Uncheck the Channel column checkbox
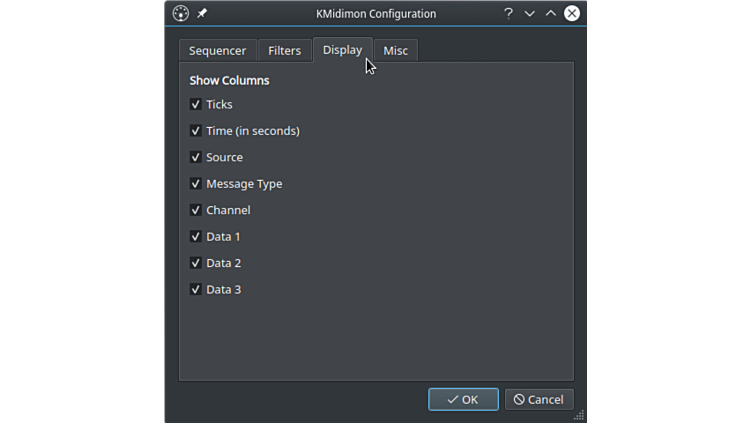752x423 pixels. coord(196,210)
